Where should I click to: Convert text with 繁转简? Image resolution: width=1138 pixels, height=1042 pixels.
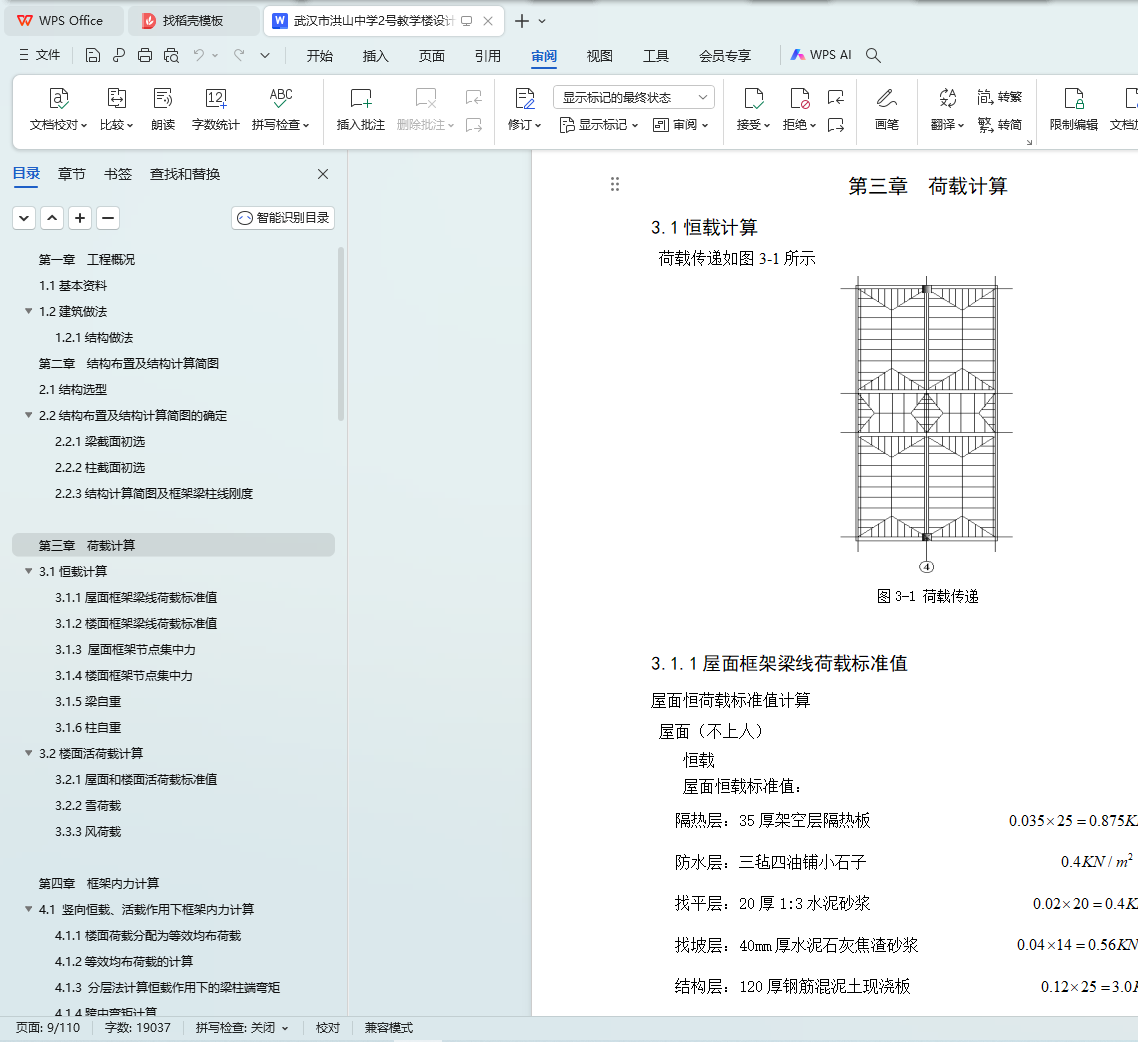999,125
